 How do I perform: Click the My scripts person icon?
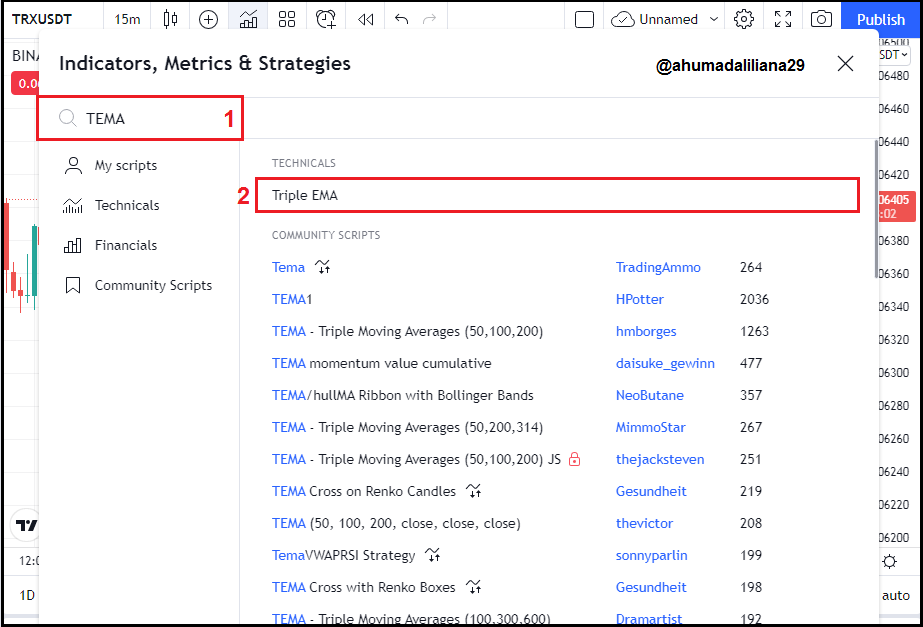[x=73, y=165]
